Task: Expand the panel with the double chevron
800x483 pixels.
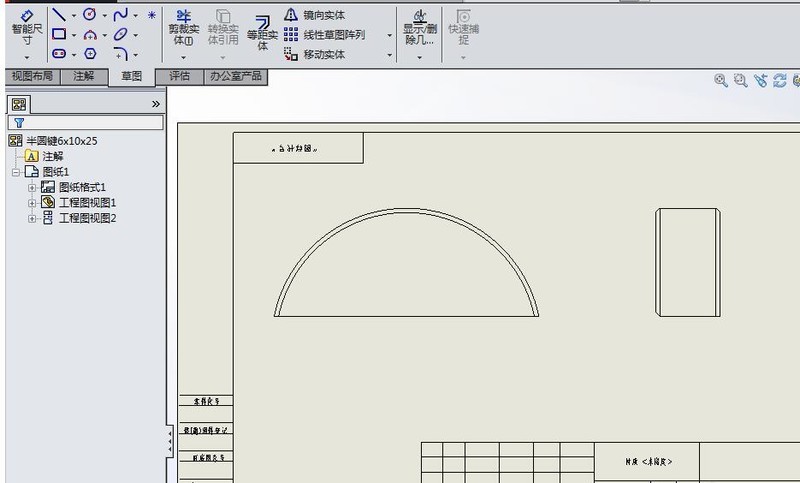Action: [x=156, y=104]
